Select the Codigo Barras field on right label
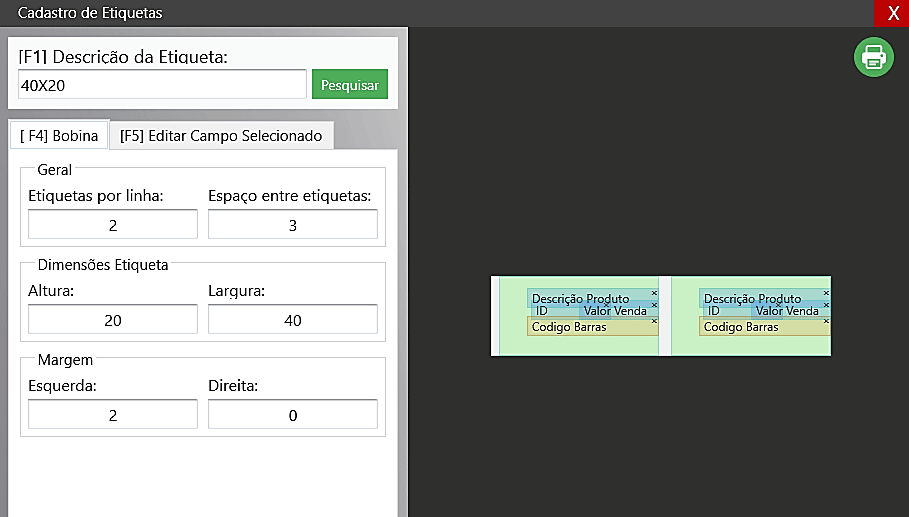Viewport: 909px width, 517px height. [750, 327]
